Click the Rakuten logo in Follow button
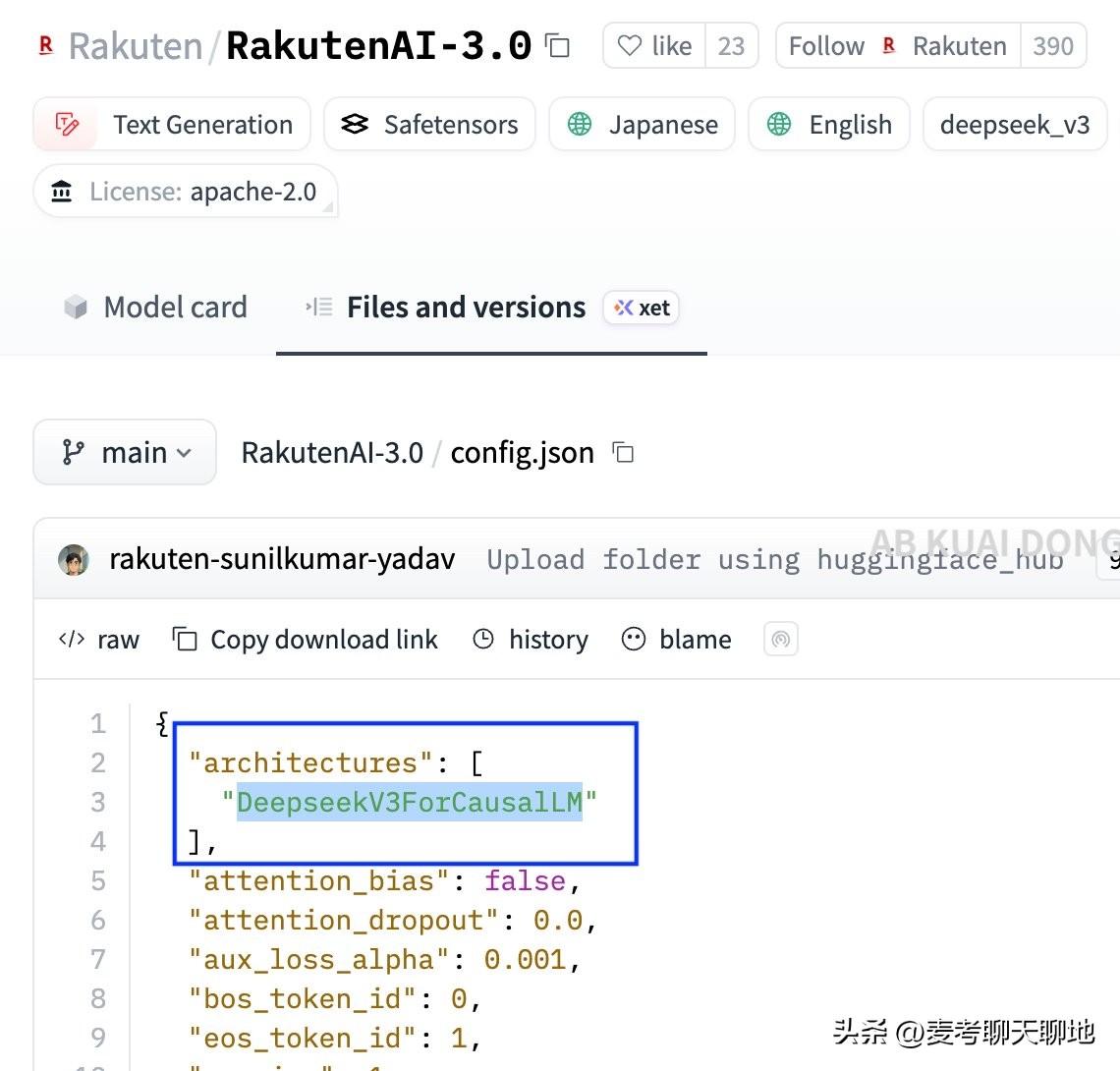 888,46
